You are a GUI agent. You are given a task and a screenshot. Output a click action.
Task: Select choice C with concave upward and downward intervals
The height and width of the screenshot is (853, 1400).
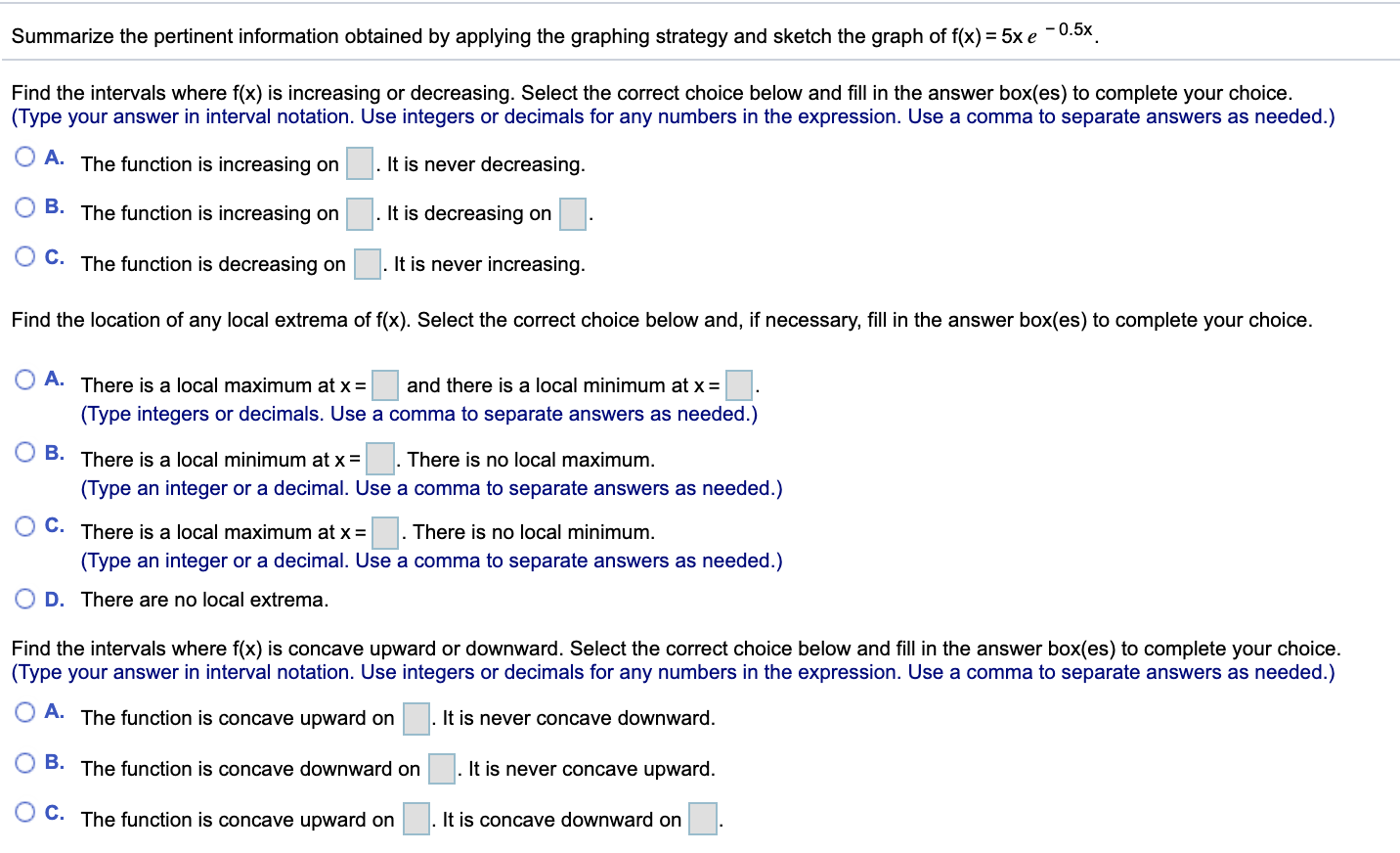(x=22, y=812)
